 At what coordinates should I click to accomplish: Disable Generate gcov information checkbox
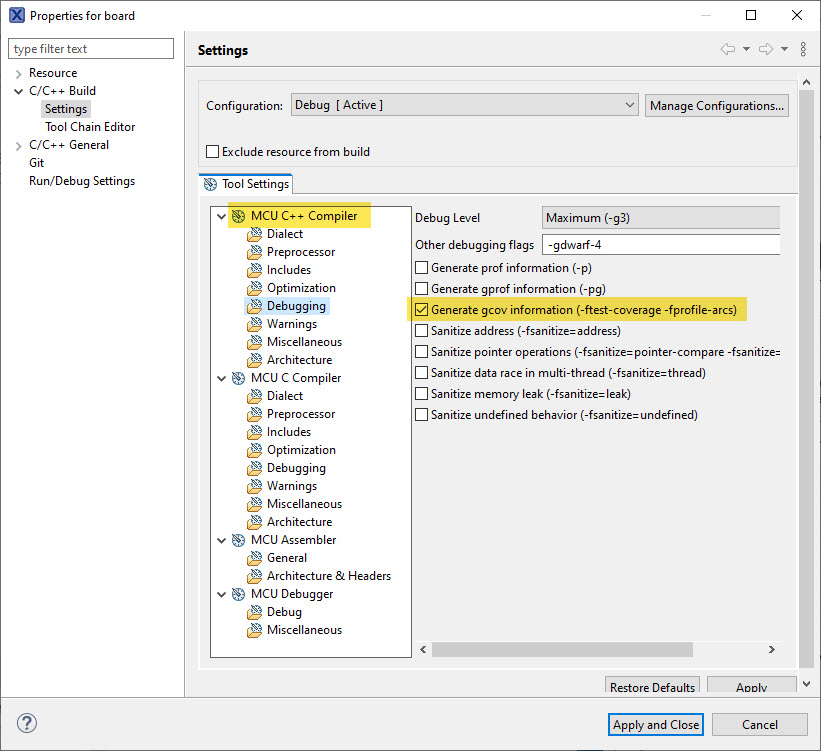coord(422,310)
